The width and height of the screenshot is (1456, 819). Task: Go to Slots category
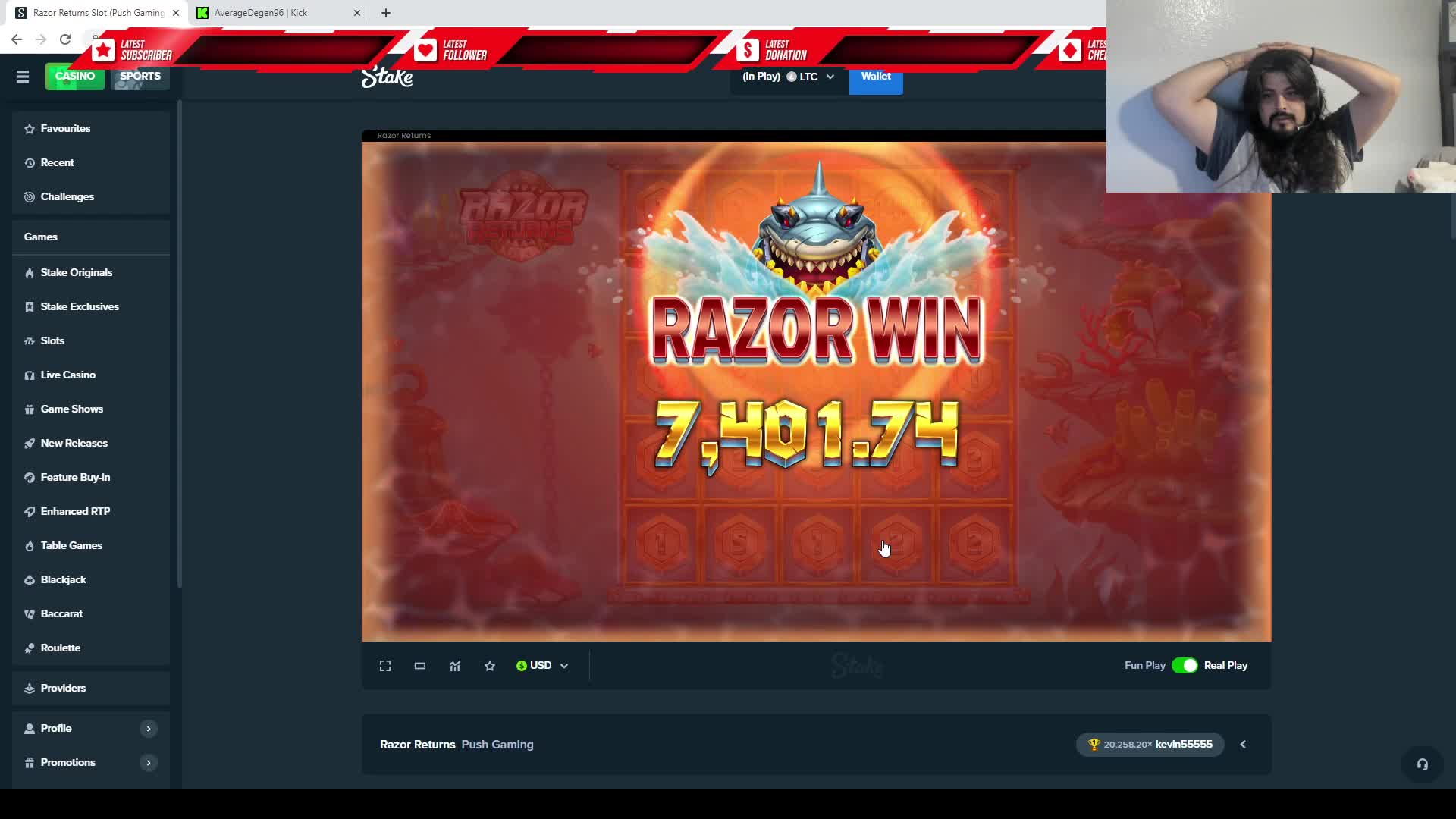click(91, 341)
